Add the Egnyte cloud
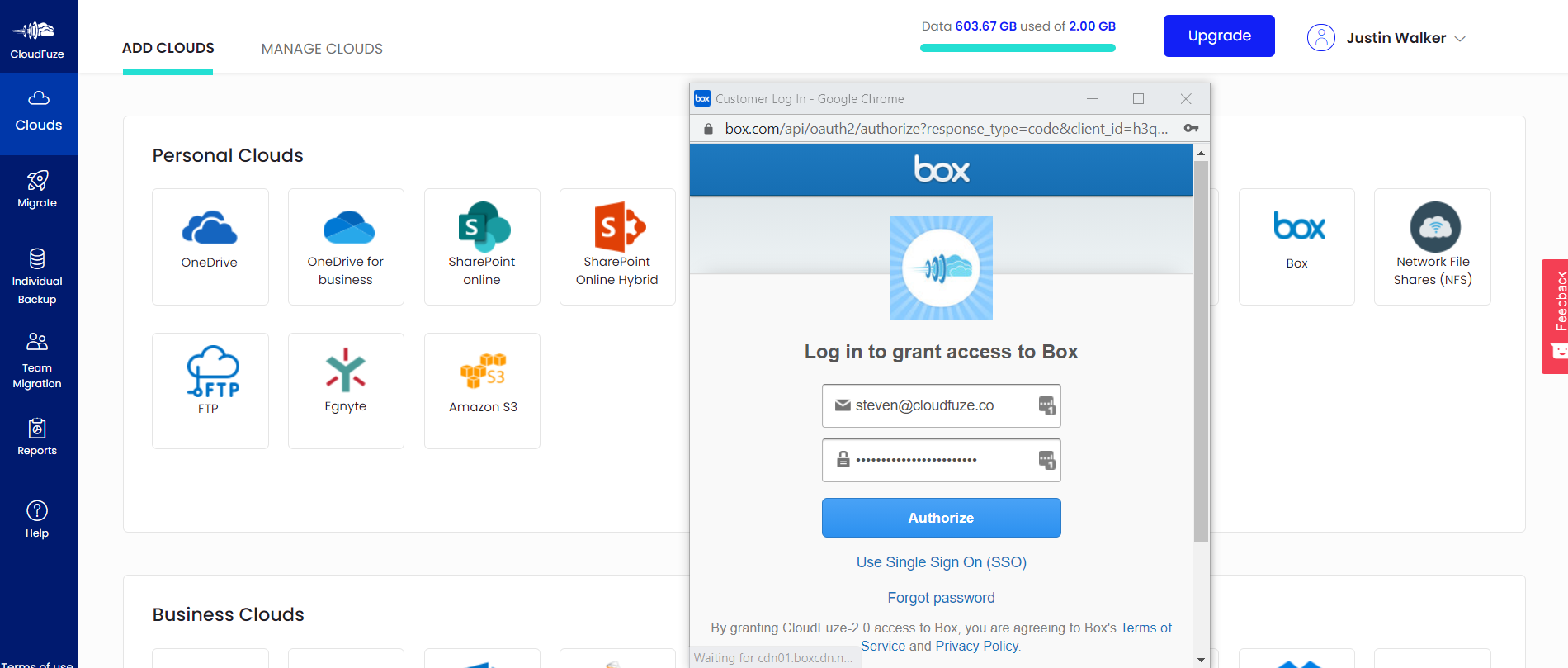Viewport: 1568px width, 668px height. tap(346, 391)
